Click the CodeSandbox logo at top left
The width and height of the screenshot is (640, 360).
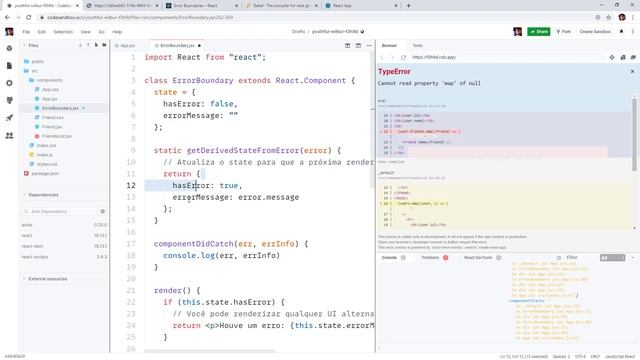(x=9, y=31)
